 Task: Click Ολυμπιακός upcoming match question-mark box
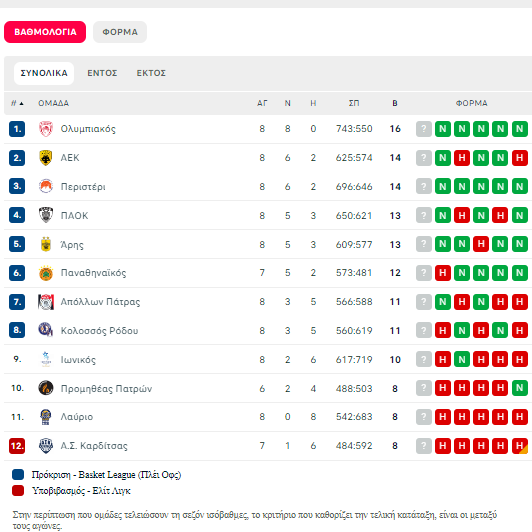coord(424,129)
